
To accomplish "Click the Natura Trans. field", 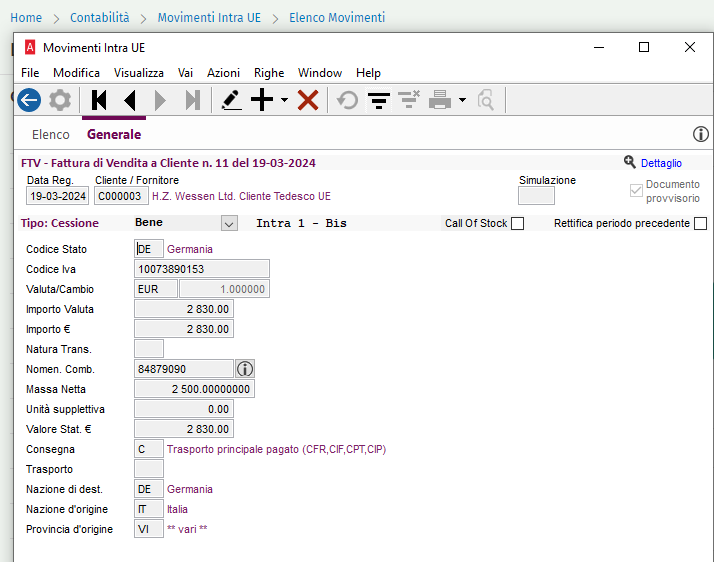I will [x=149, y=349].
